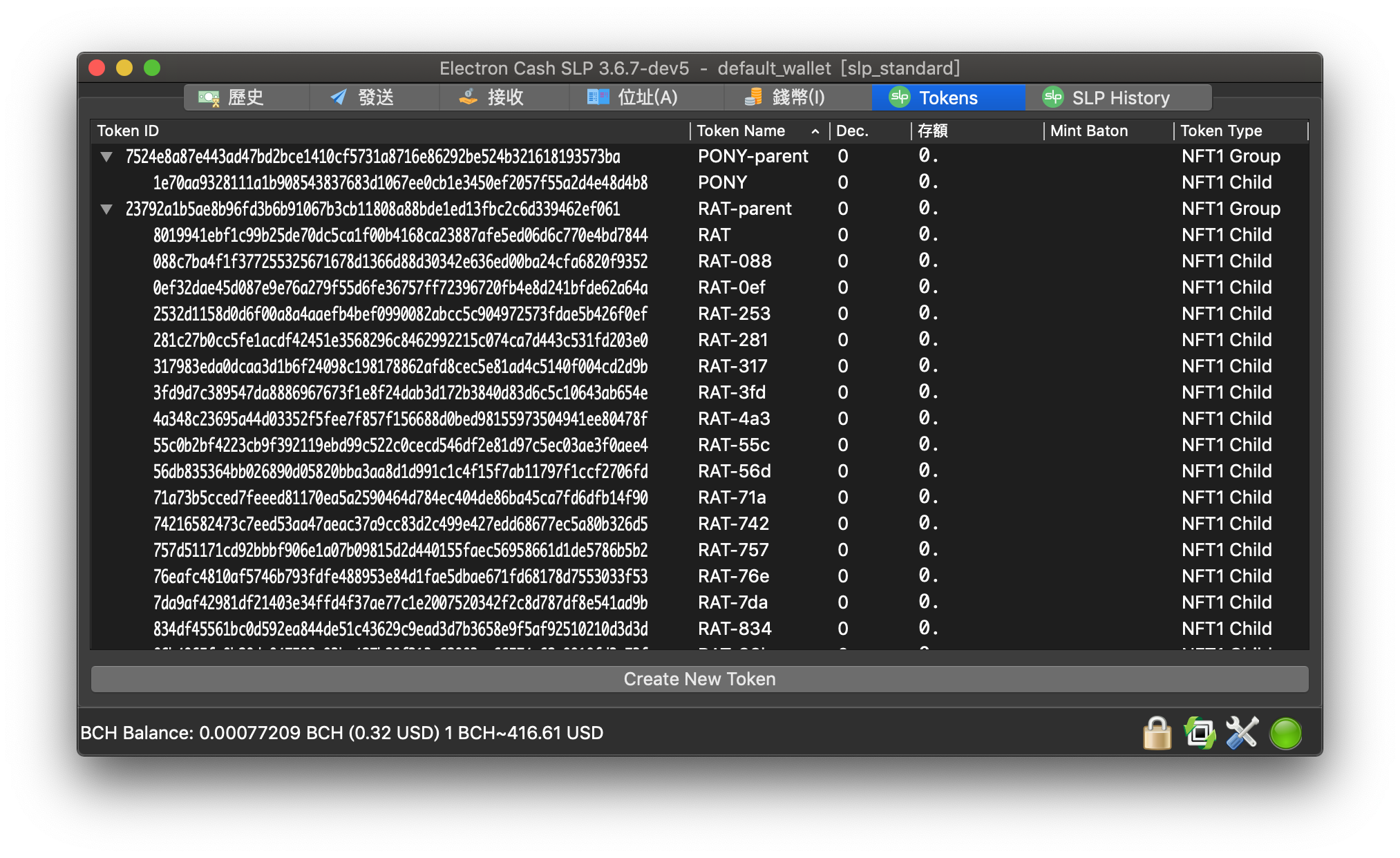Select NFT1 Group type for PONY-parent
Viewport: 1400px width, 858px height.
1231,156
